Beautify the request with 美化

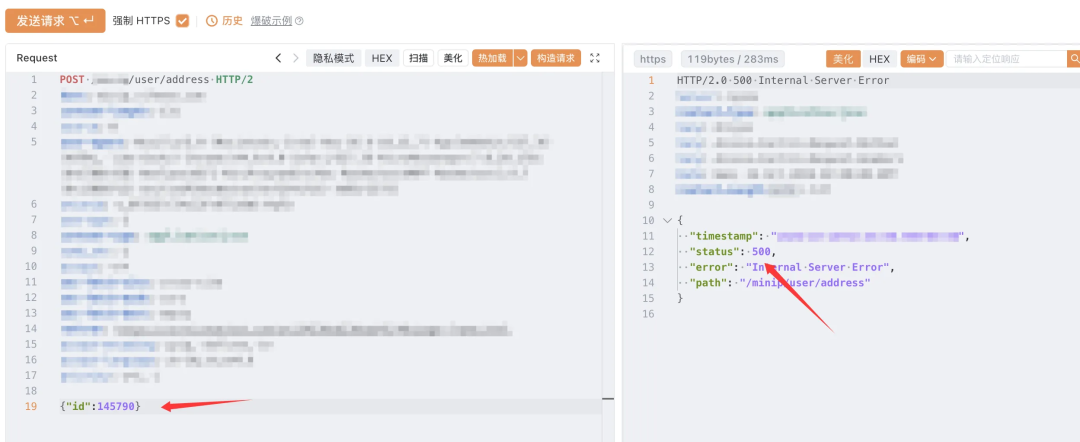coord(453,58)
